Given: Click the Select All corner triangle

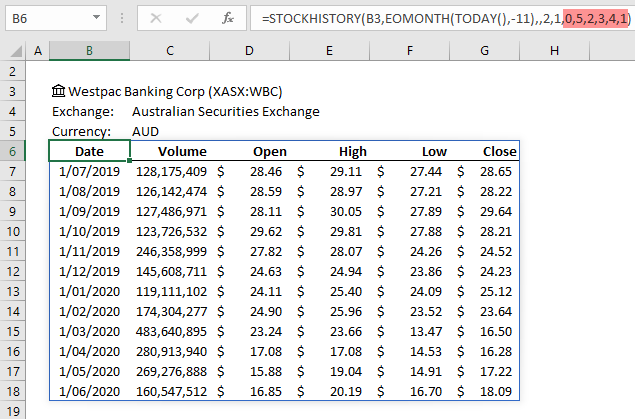Looking at the screenshot, I should (x=16, y=51).
